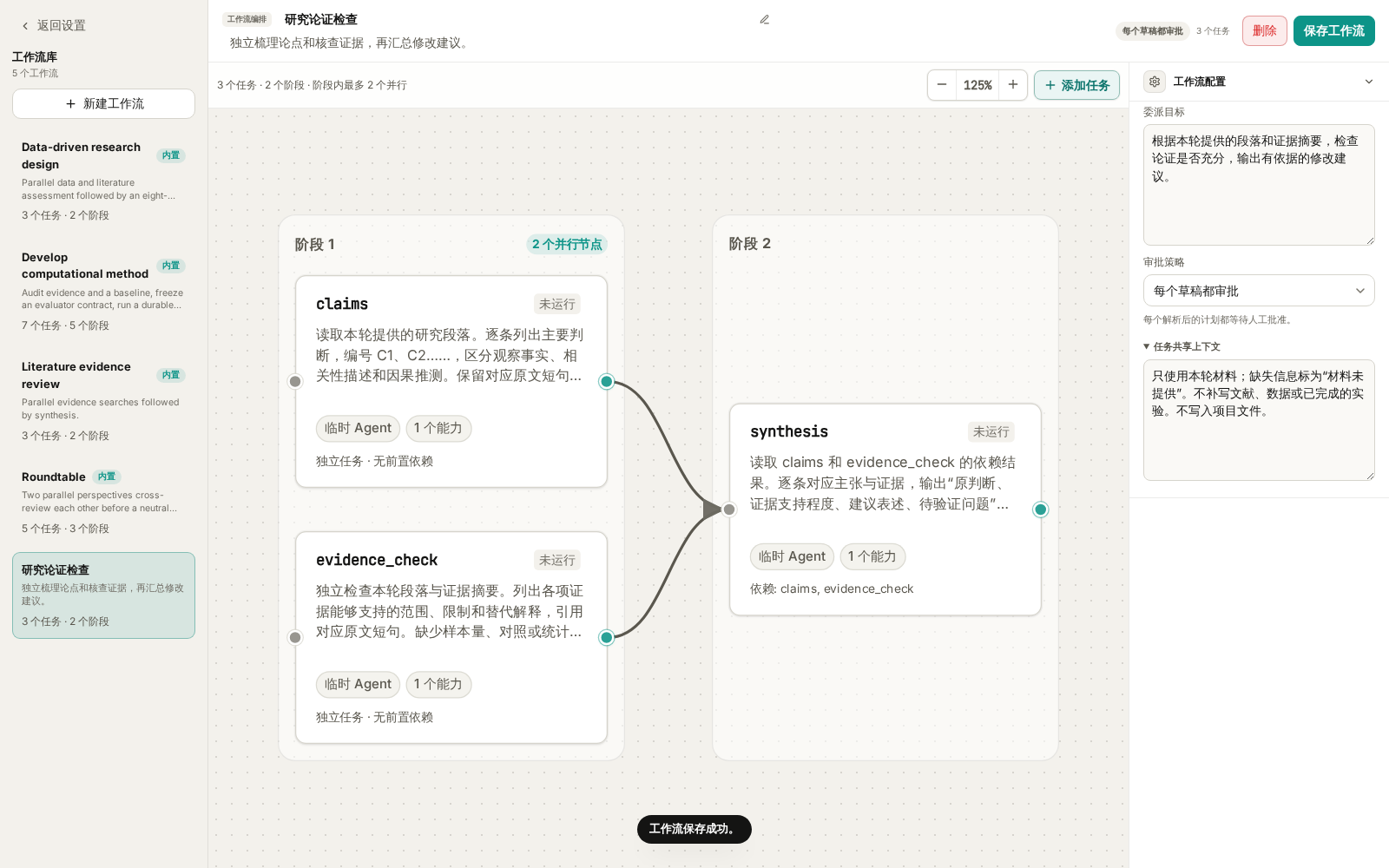Click the evidence_check node output port
This screenshot has width=1389, height=868.
[x=607, y=638]
